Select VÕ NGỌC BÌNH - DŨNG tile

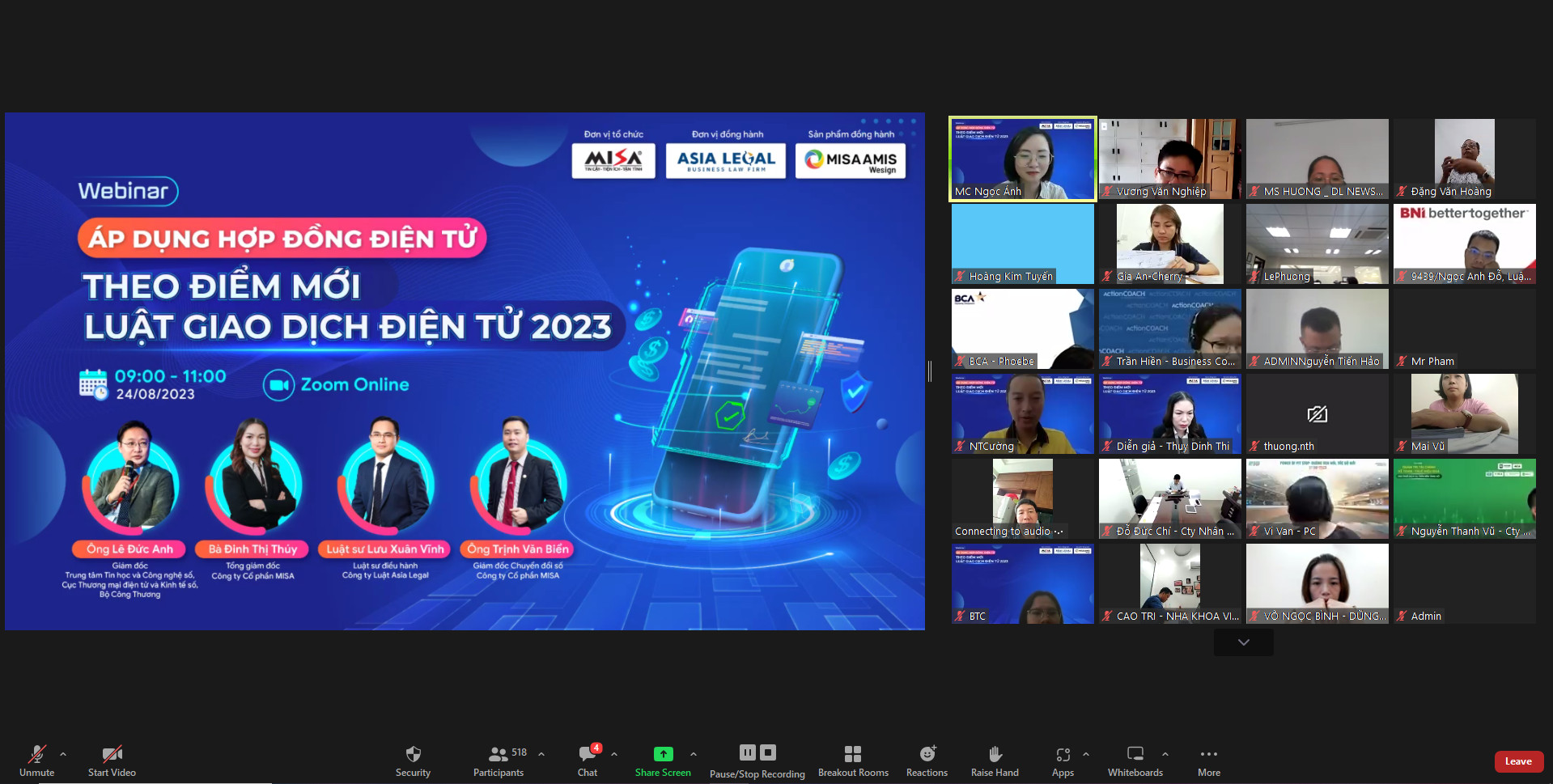(x=1318, y=583)
